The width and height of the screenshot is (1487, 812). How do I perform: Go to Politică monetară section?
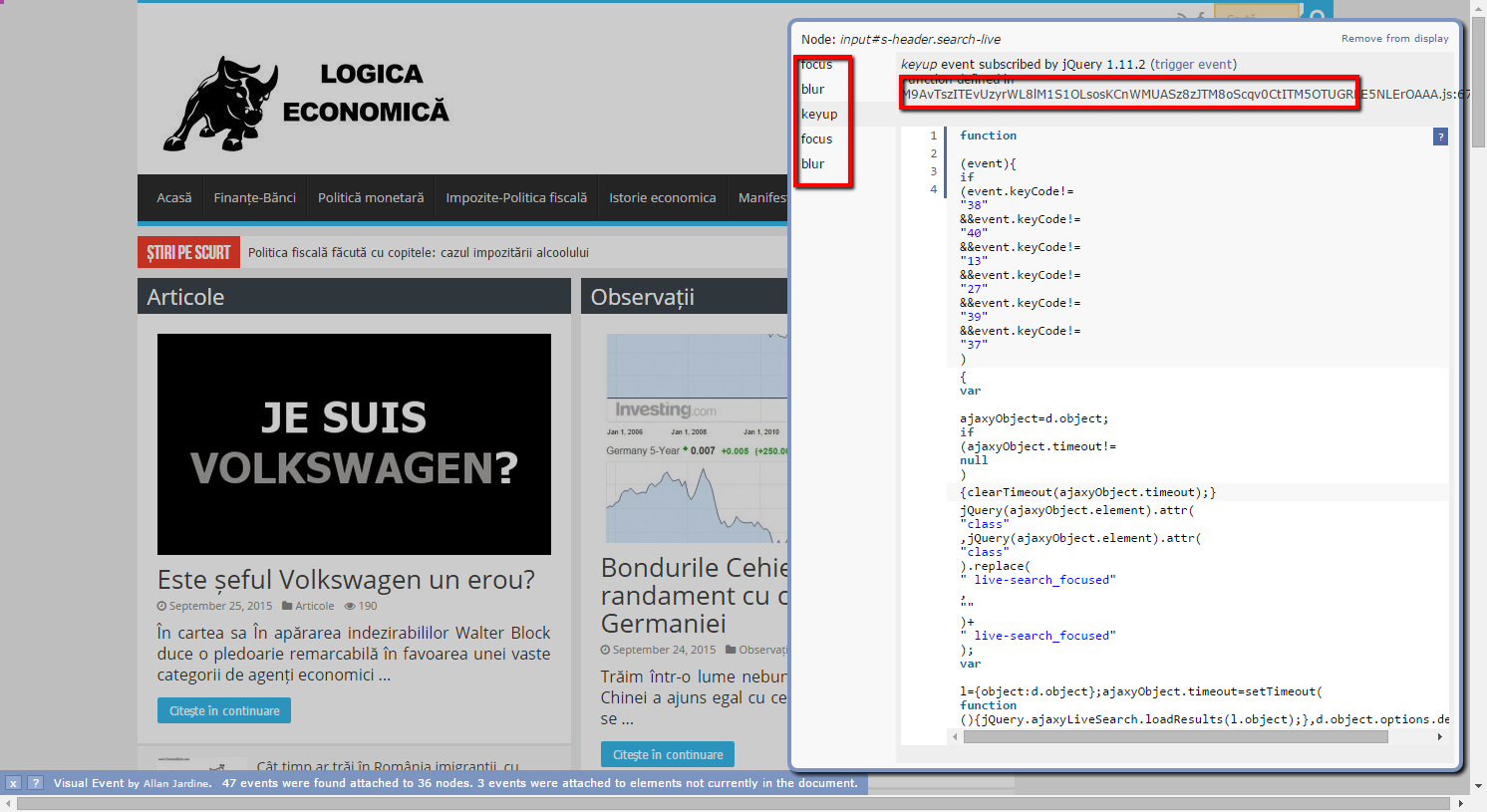point(371,197)
